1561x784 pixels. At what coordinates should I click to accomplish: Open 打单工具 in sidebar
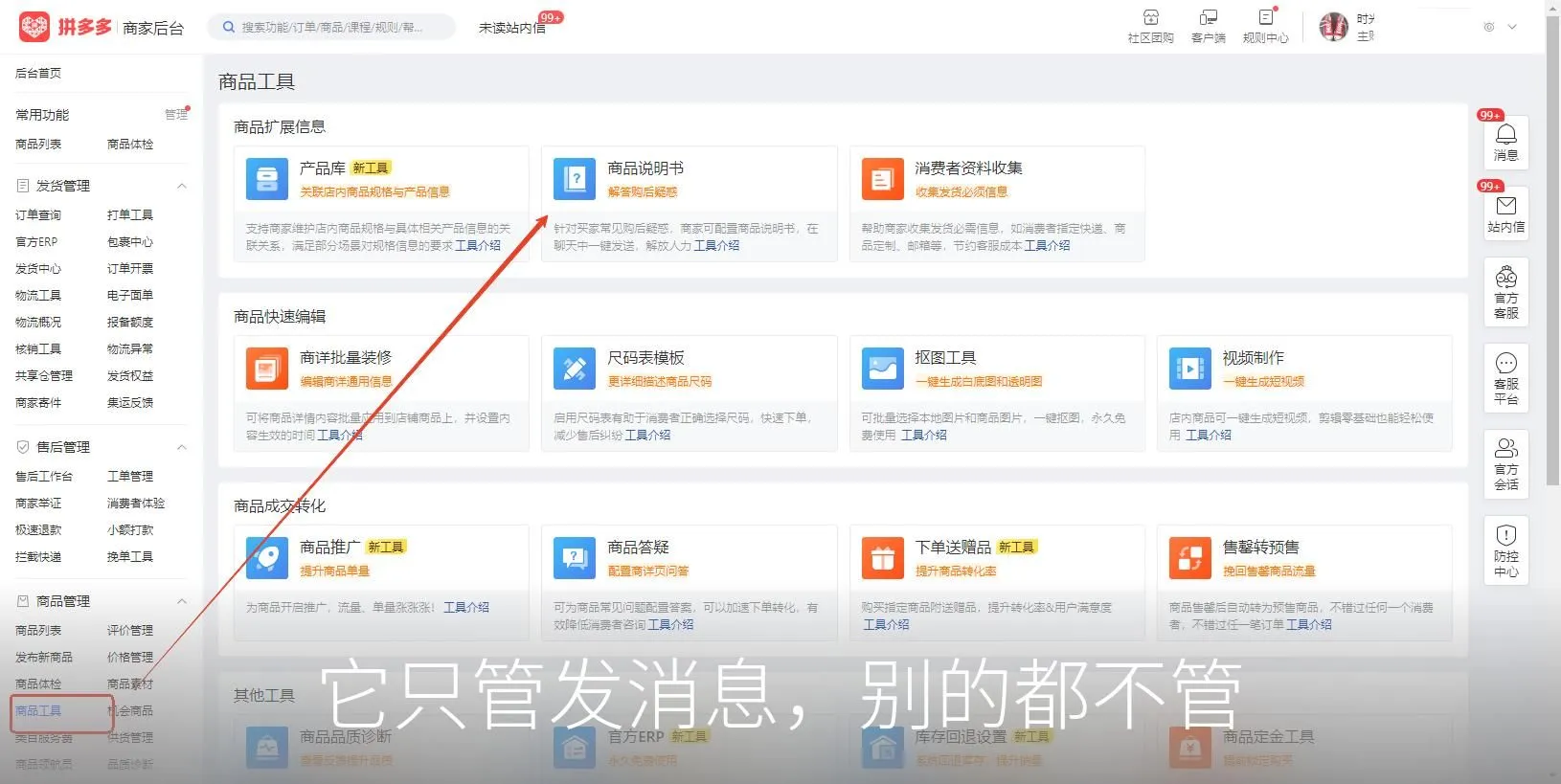click(130, 215)
